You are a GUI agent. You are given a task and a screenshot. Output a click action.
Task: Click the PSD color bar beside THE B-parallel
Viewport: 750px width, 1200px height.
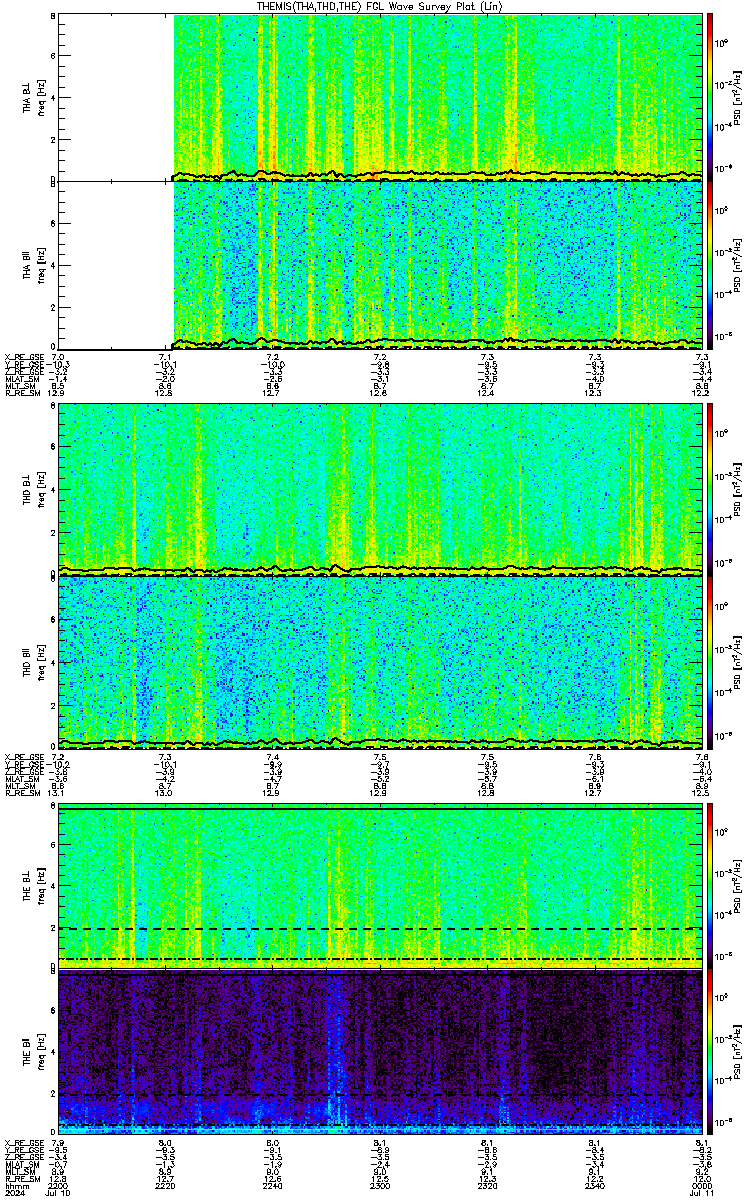pyautogui.click(x=711, y=1054)
